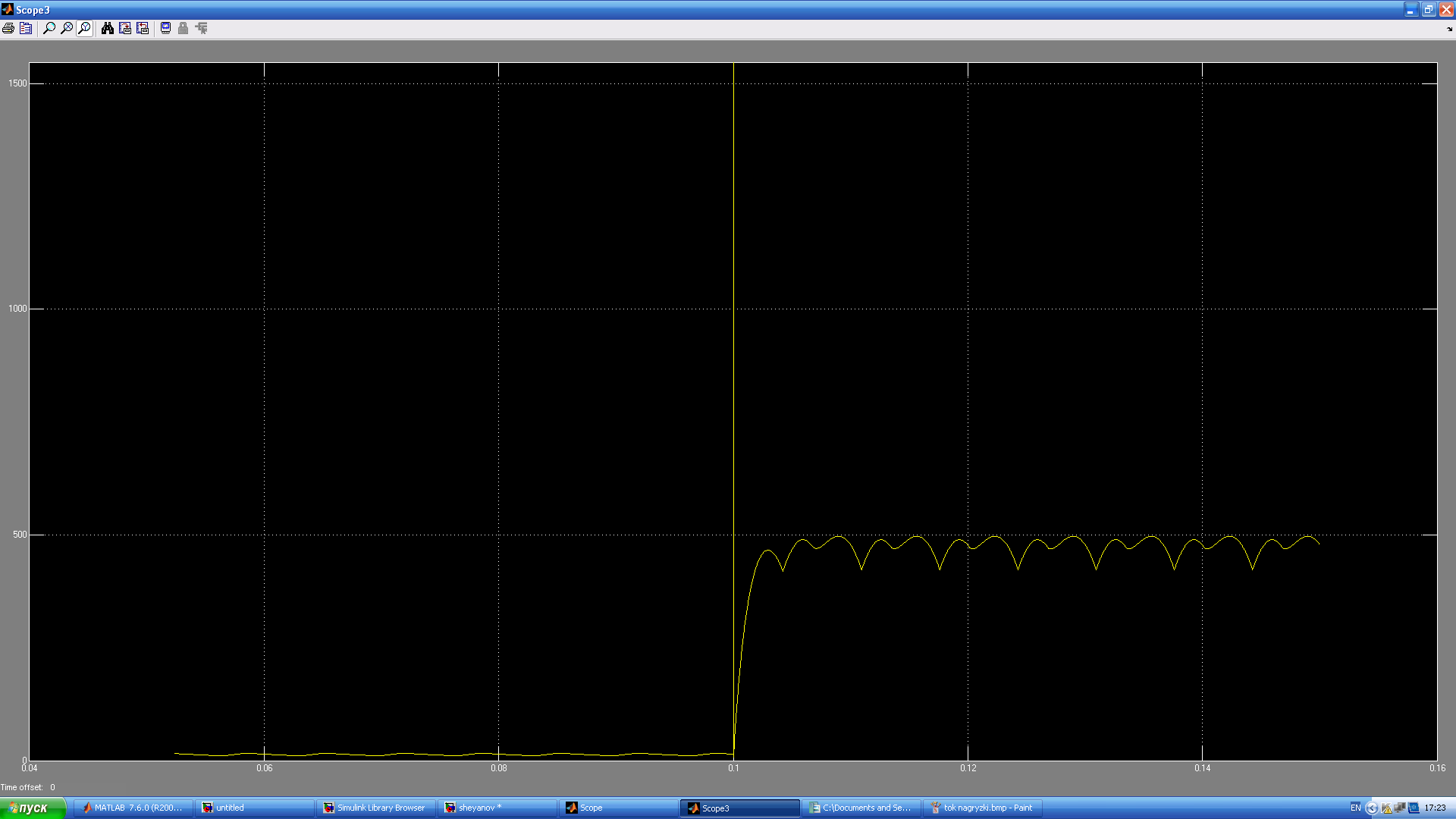Image resolution: width=1456 pixels, height=819 pixels.
Task: Select Zoom X-axis tool
Action: [67, 28]
